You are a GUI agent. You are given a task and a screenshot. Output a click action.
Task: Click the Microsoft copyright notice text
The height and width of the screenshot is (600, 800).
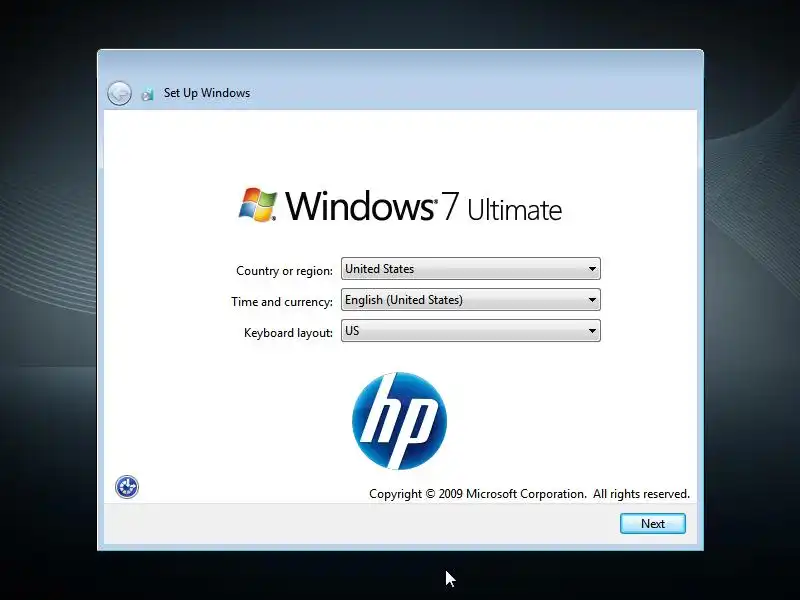pyautogui.click(x=529, y=494)
